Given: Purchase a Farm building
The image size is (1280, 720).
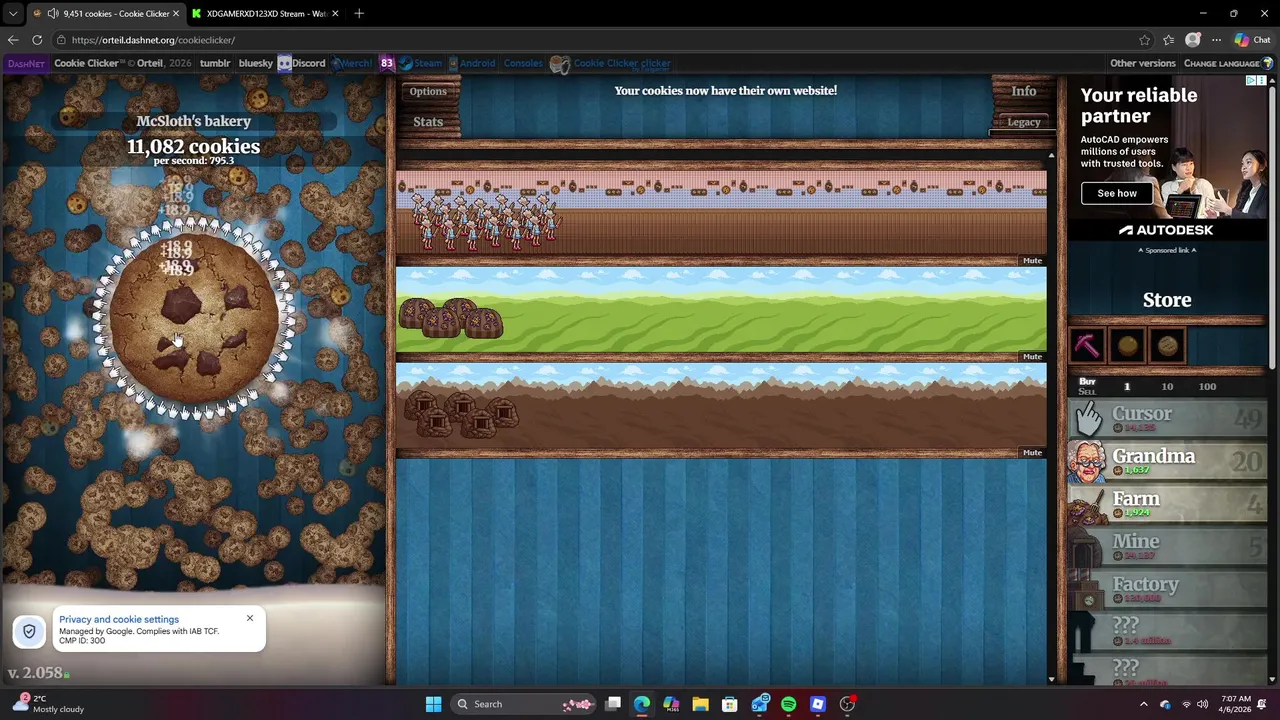Looking at the screenshot, I should (x=1167, y=503).
